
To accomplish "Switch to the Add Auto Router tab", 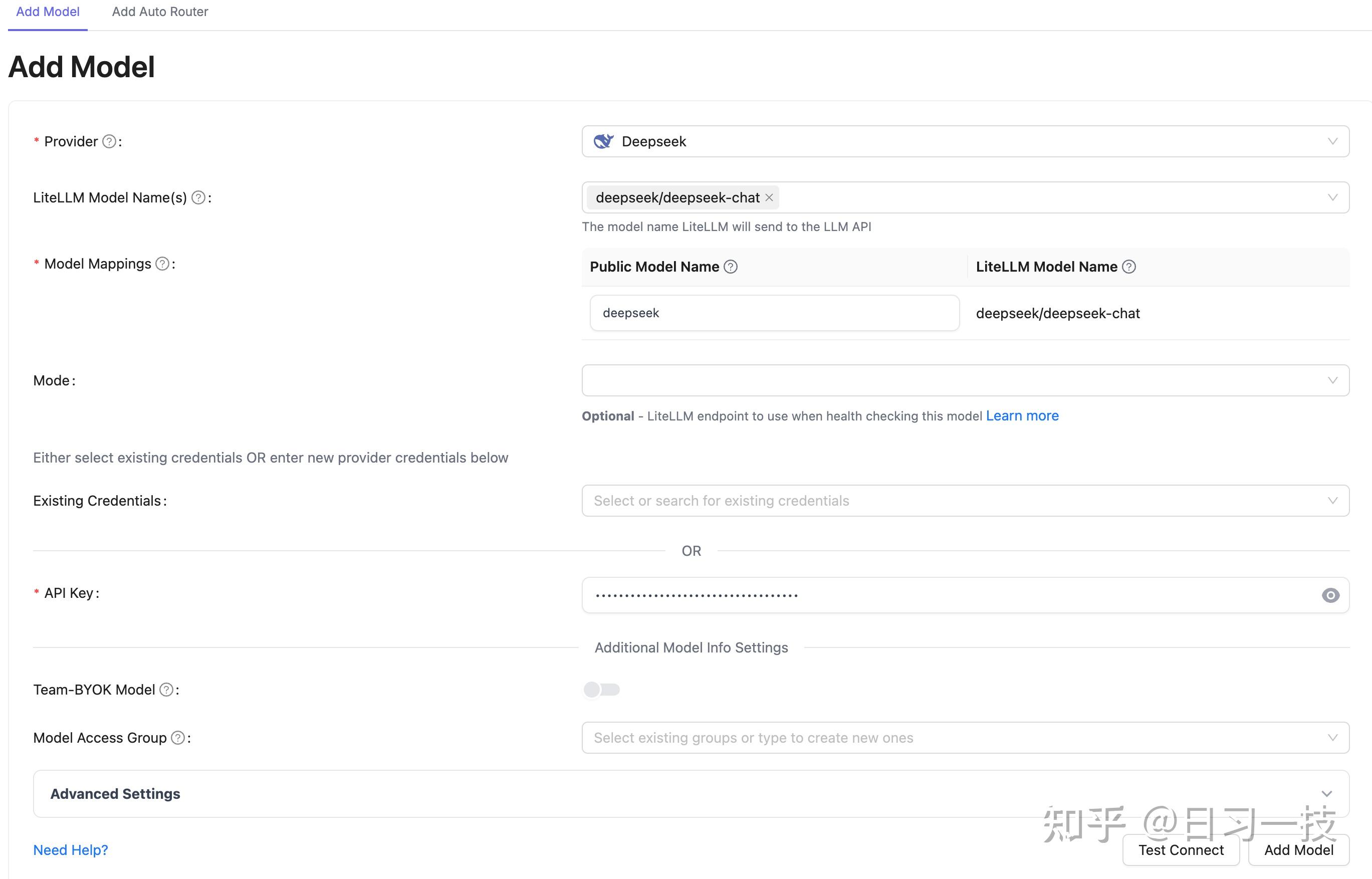I will 160,12.
